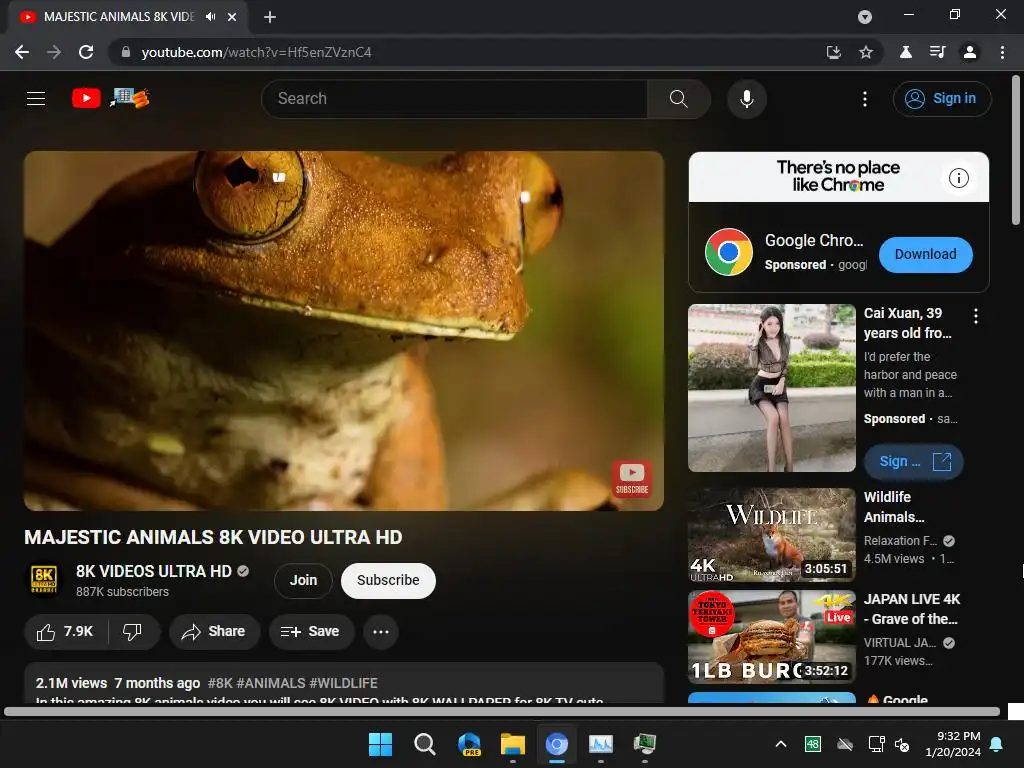Open the YouTube hamburger guide menu
Viewport: 1024px width, 768px height.
[x=36, y=99]
